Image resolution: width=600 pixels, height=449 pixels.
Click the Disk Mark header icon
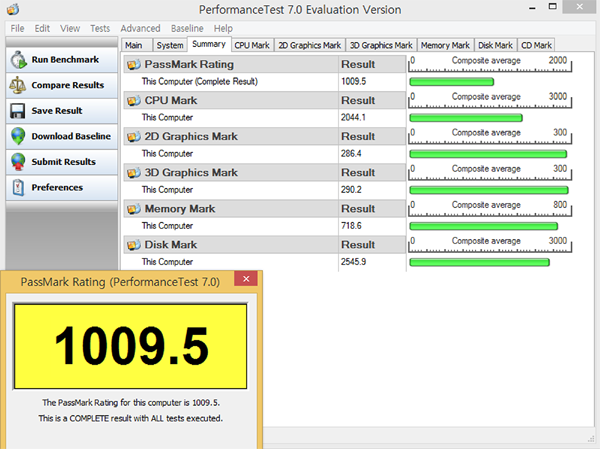[134, 245]
